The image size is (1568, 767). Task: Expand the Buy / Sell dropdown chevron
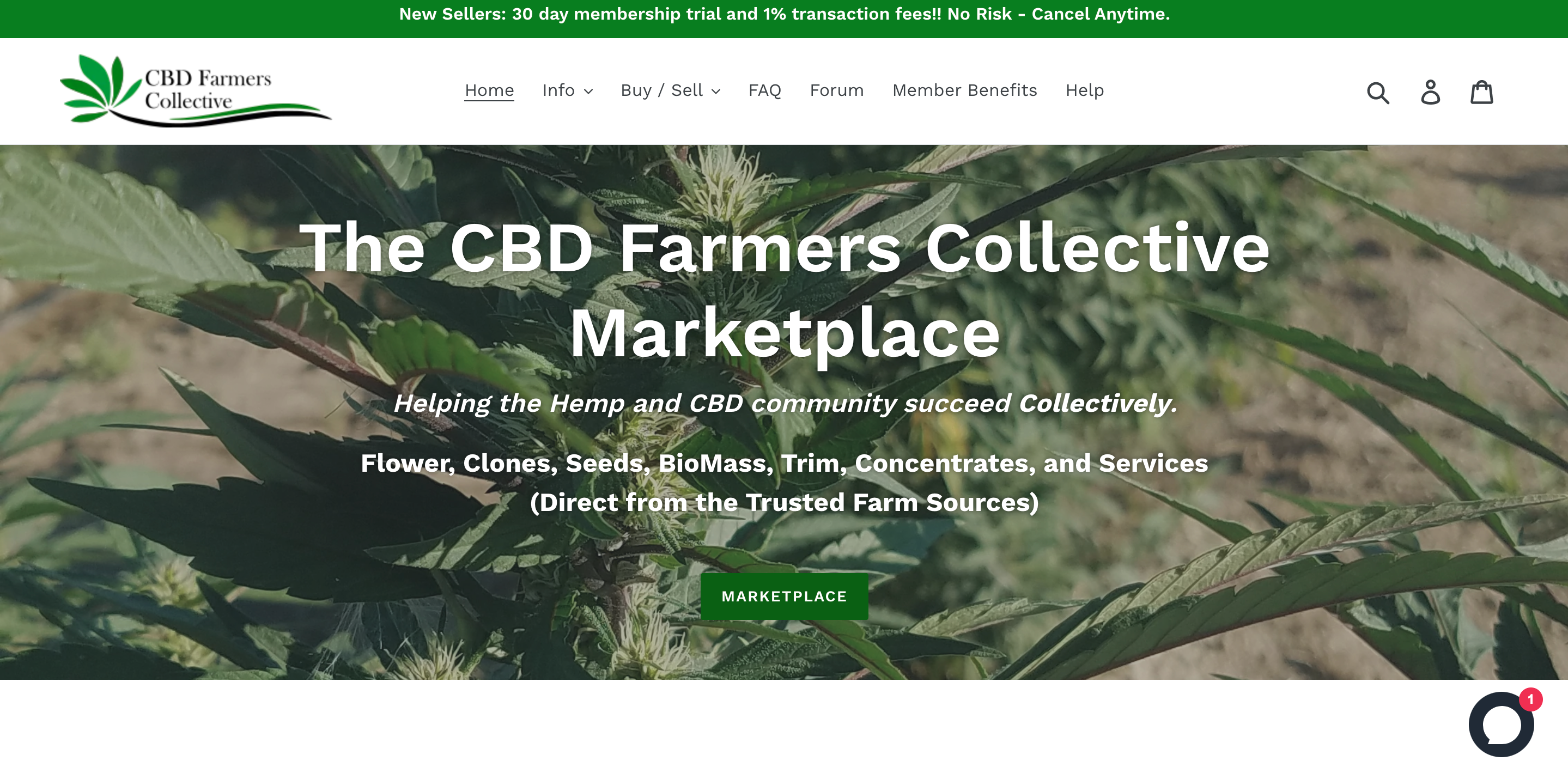tap(716, 92)
